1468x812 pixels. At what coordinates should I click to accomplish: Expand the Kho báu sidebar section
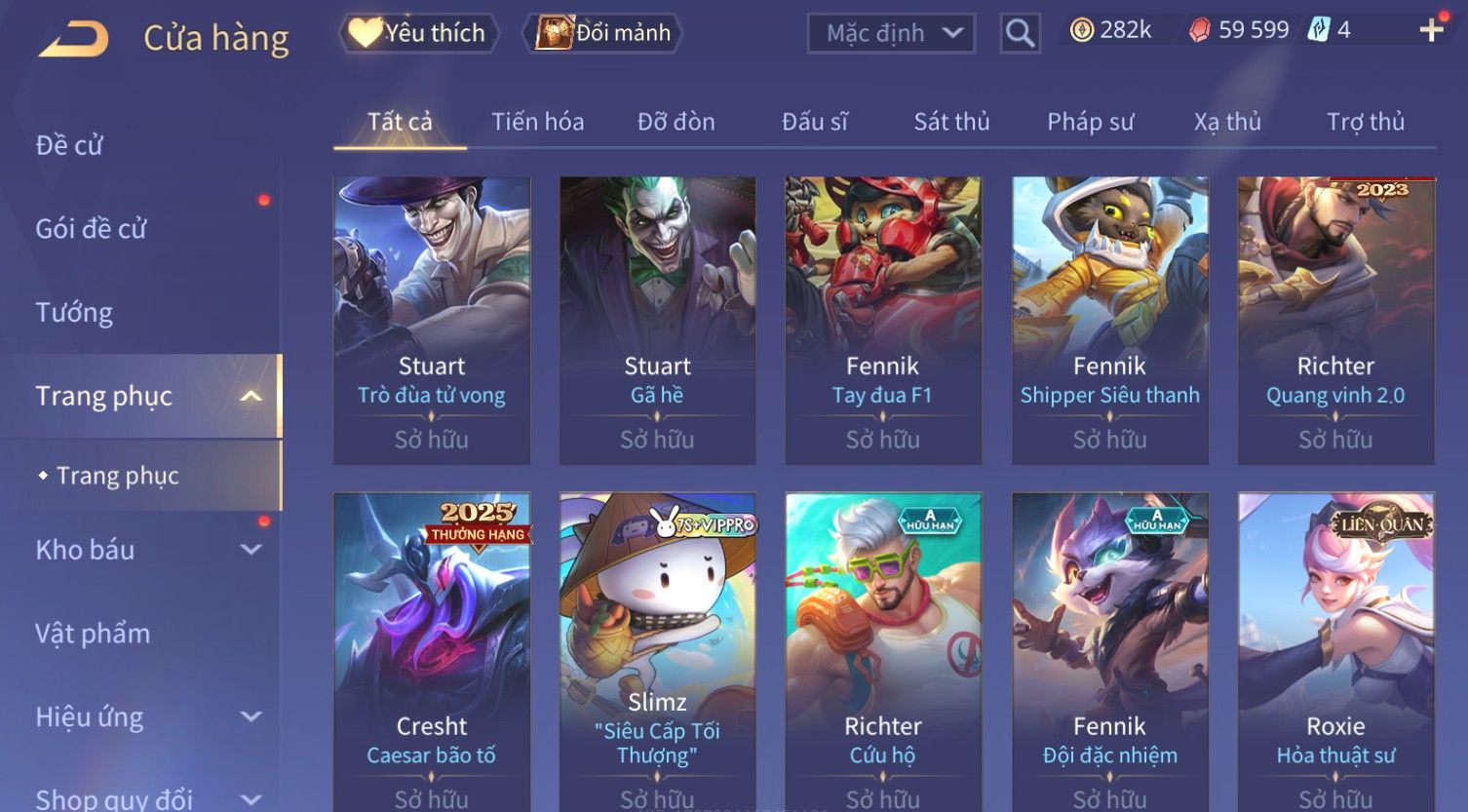[251, 550]
